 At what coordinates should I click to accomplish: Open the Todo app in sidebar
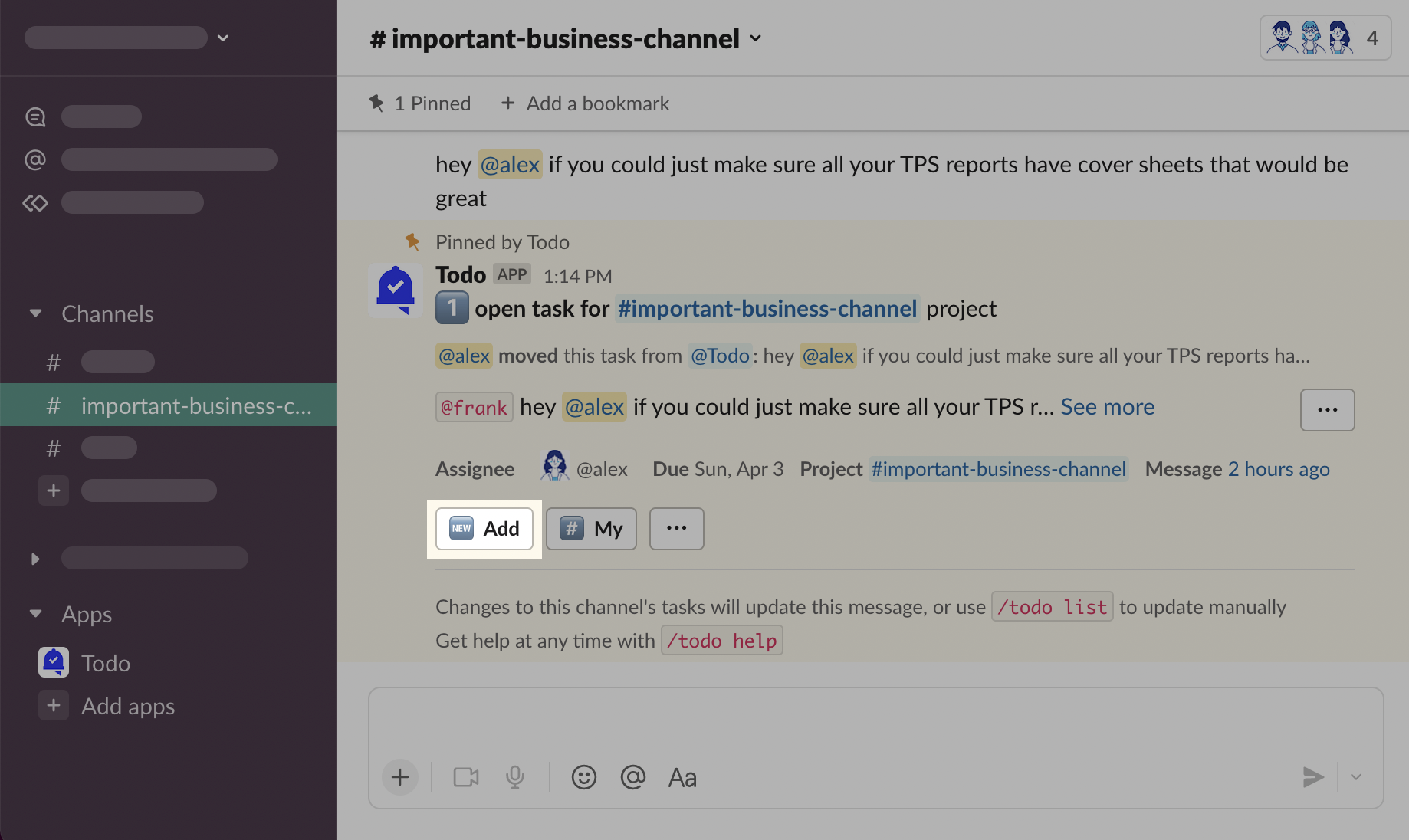(x=105, y=663)
